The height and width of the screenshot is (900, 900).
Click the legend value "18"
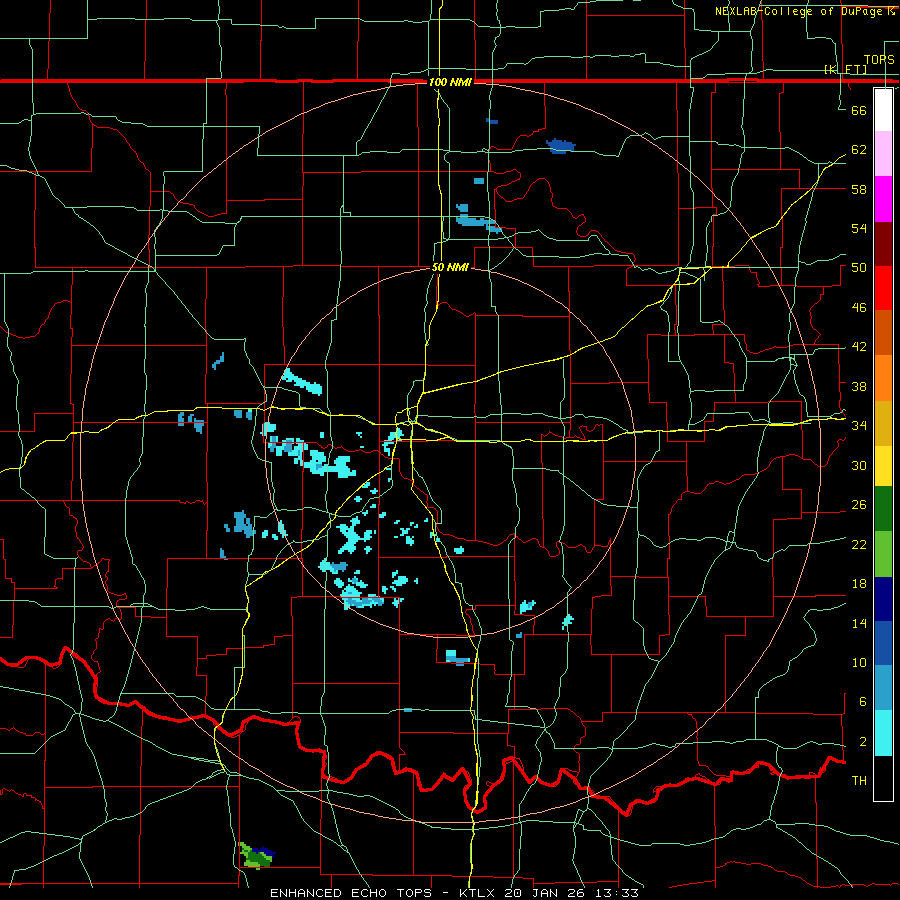coord(859,584)
